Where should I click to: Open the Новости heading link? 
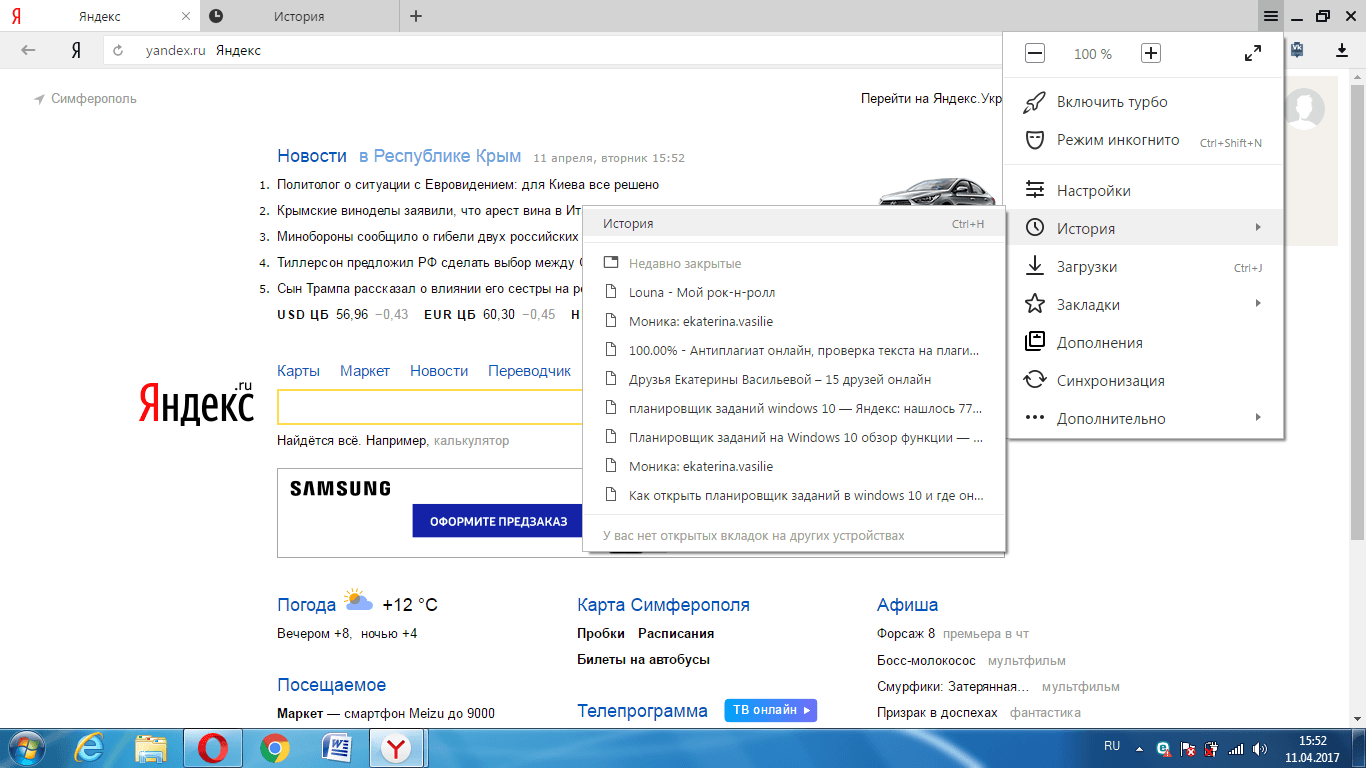[312, 156]
